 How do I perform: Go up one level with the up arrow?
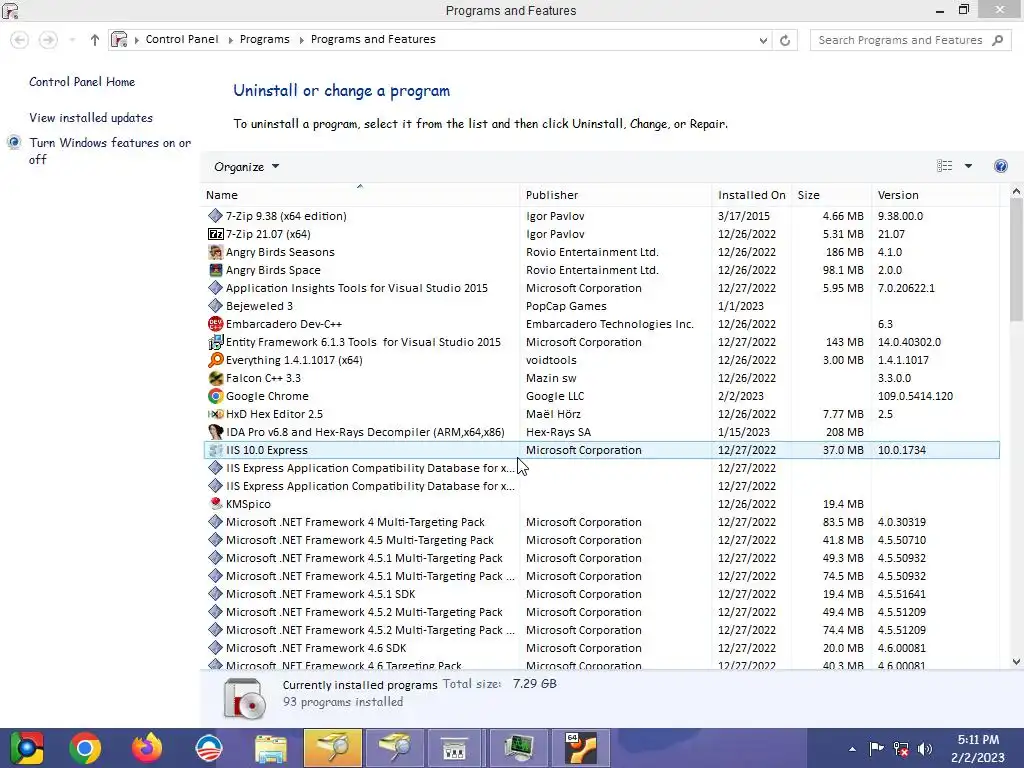pos(95,40)
